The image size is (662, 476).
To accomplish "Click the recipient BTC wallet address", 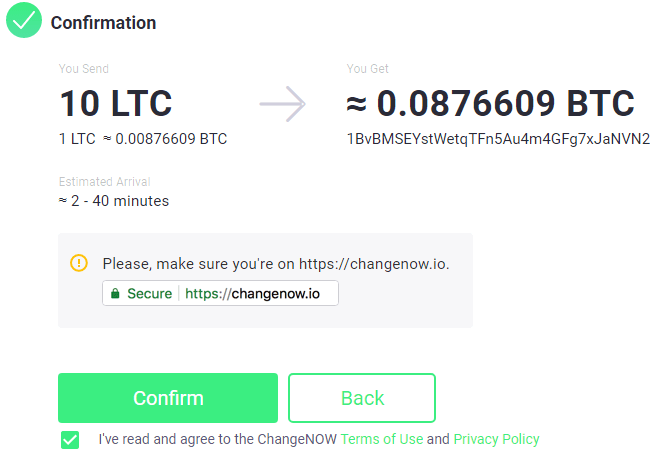I will coord(498,138).
